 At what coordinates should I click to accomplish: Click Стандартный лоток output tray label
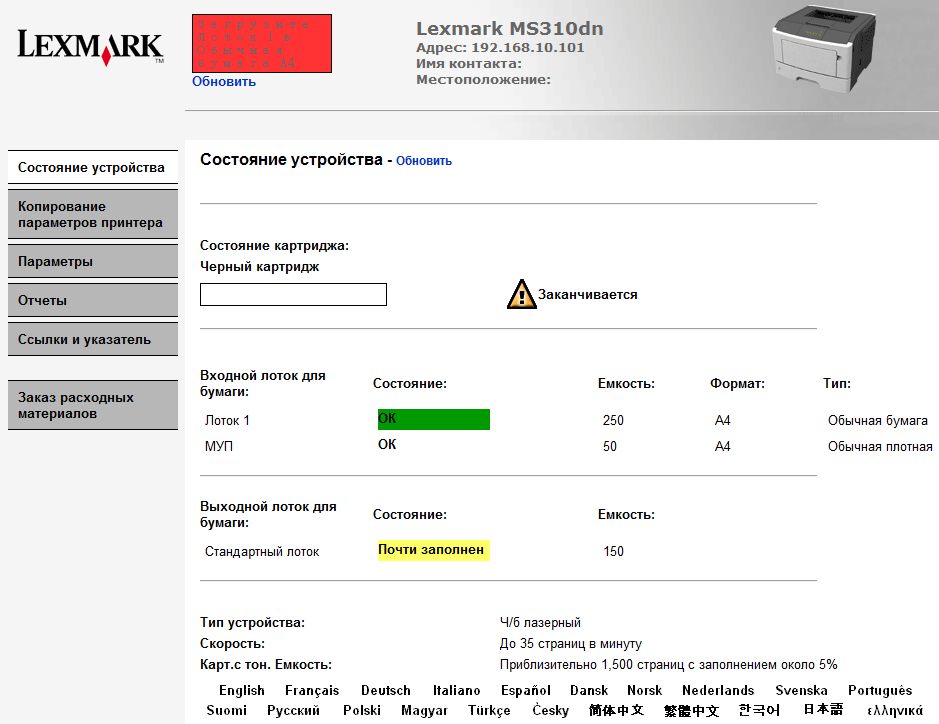pos(262,552)
